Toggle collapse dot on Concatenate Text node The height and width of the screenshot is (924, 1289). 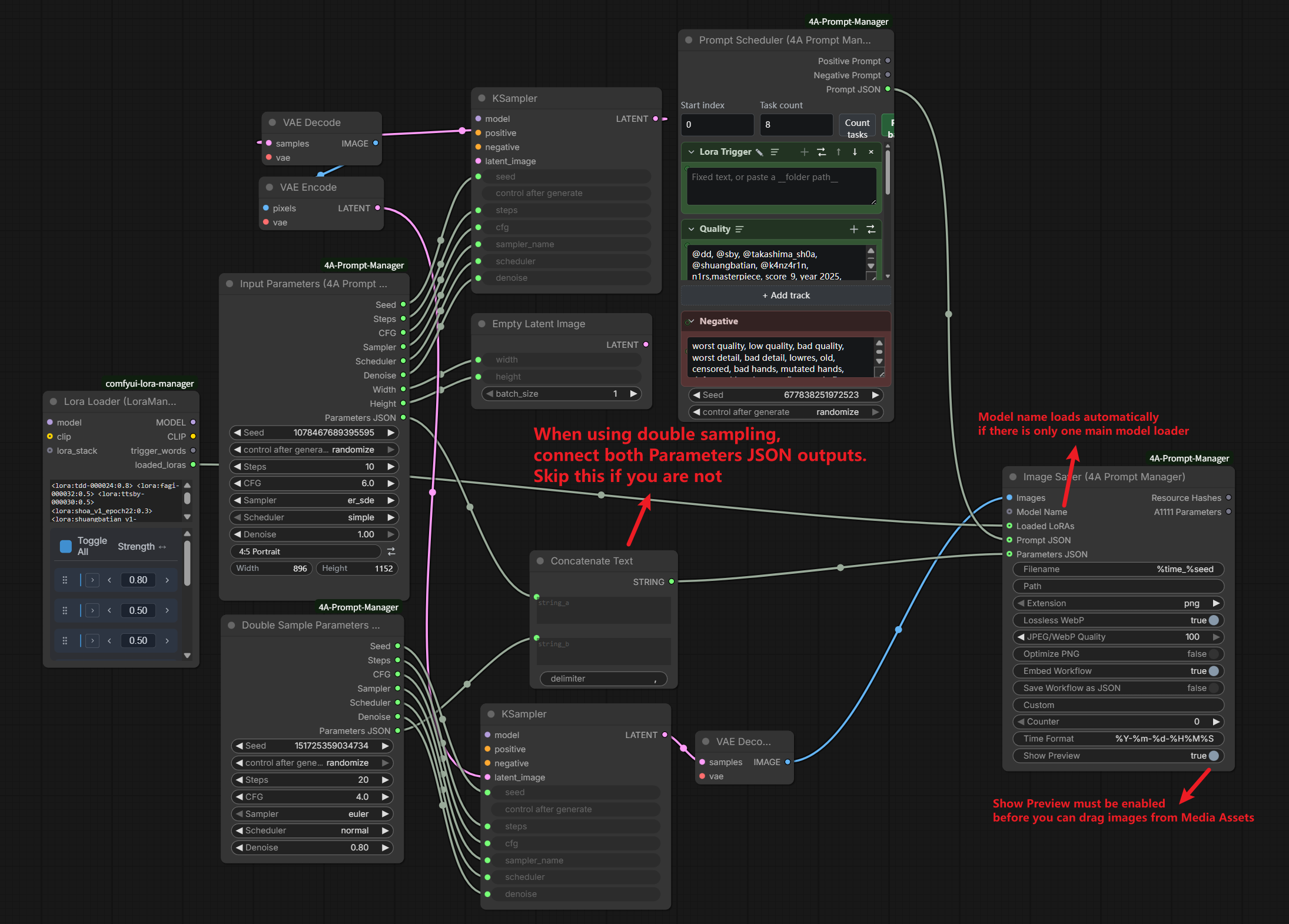pos(540,561)
